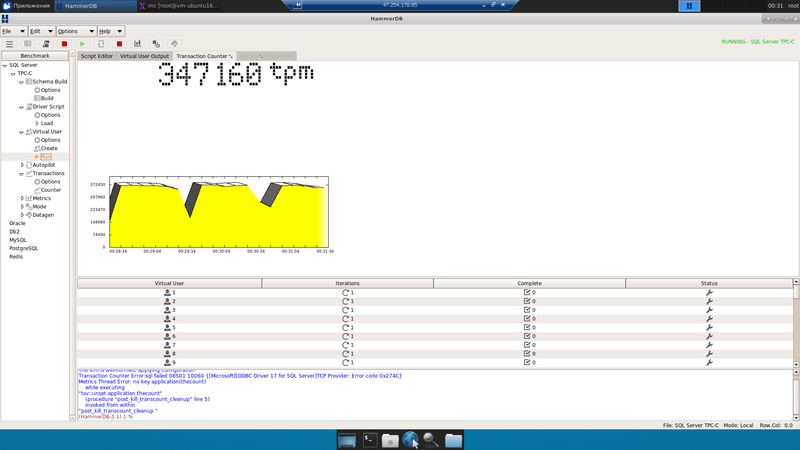
Task: Expand the Mode tree node
Action: (22, 207)
